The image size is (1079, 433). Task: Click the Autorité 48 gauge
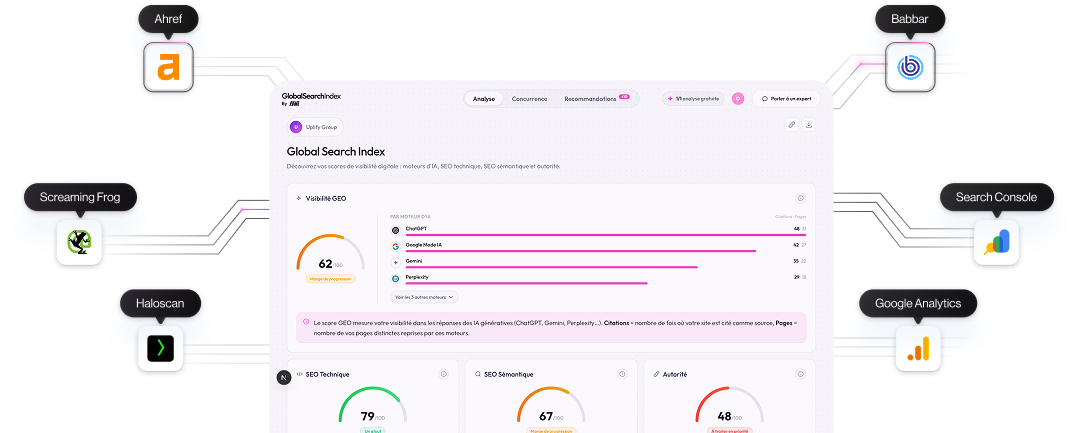pyautogui.click(x=729, y=405)
